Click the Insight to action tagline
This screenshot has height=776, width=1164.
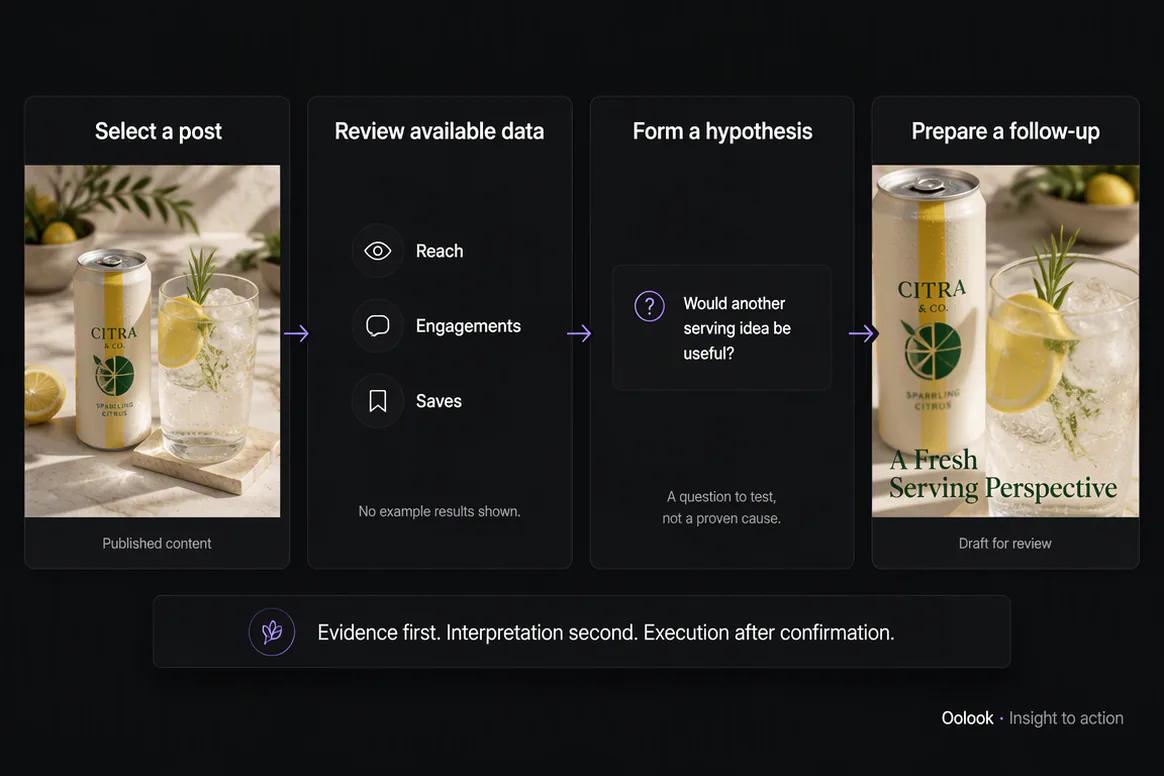tap(1066, 718)
